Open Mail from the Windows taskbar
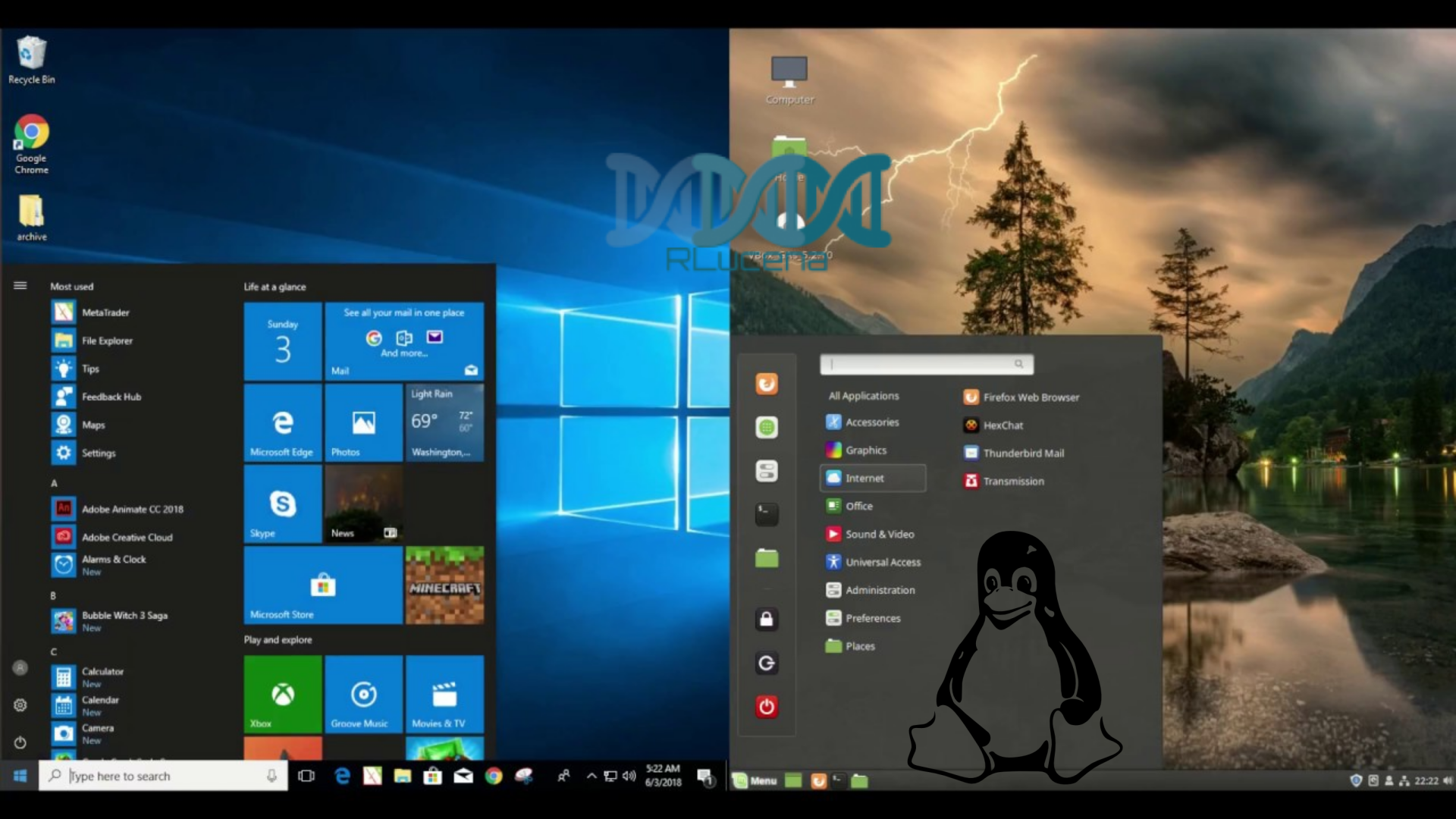1456x819 pixels. pos(463,776)
